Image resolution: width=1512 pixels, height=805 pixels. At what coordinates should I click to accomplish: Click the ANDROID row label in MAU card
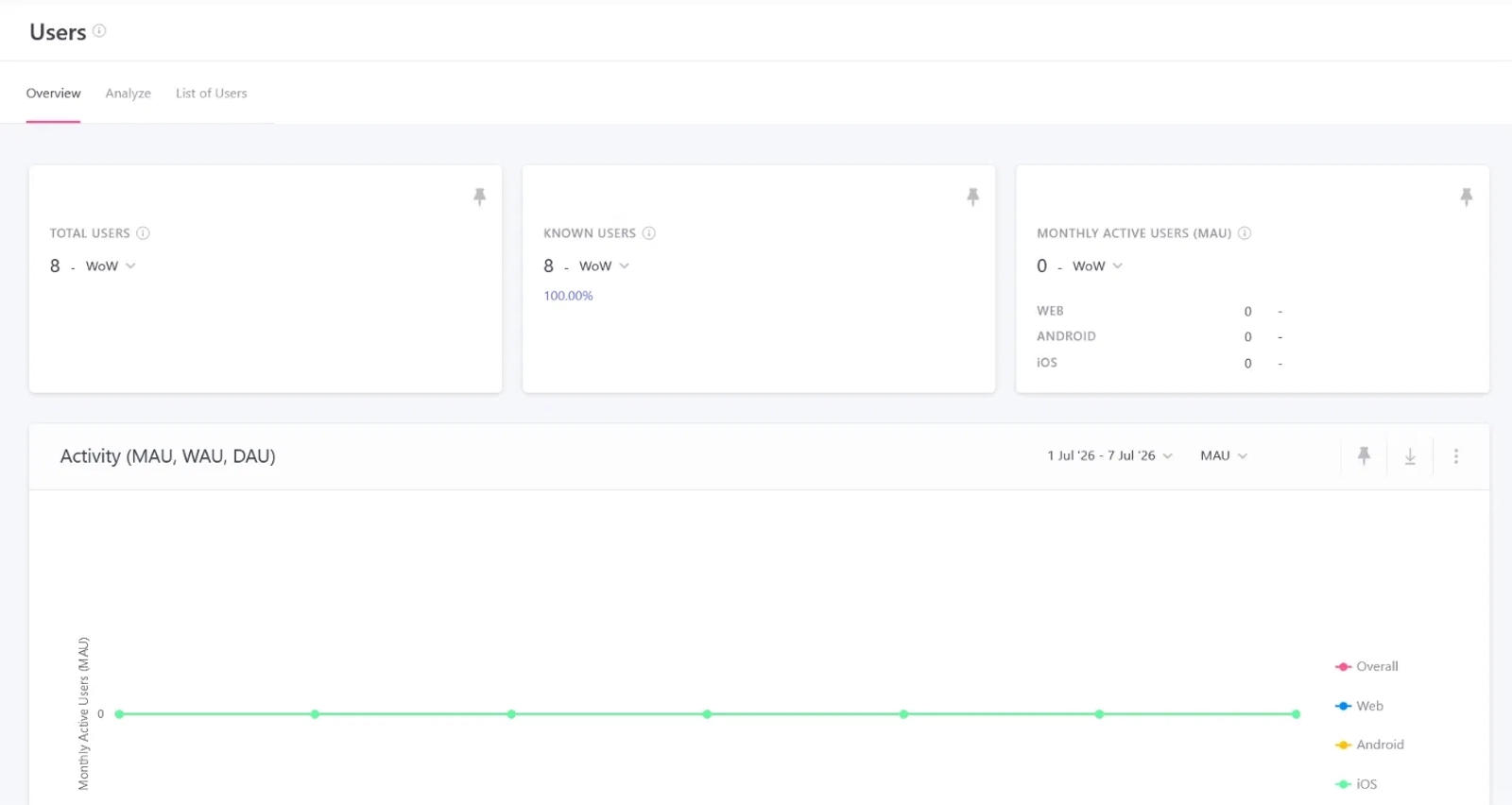point(1066,336)
